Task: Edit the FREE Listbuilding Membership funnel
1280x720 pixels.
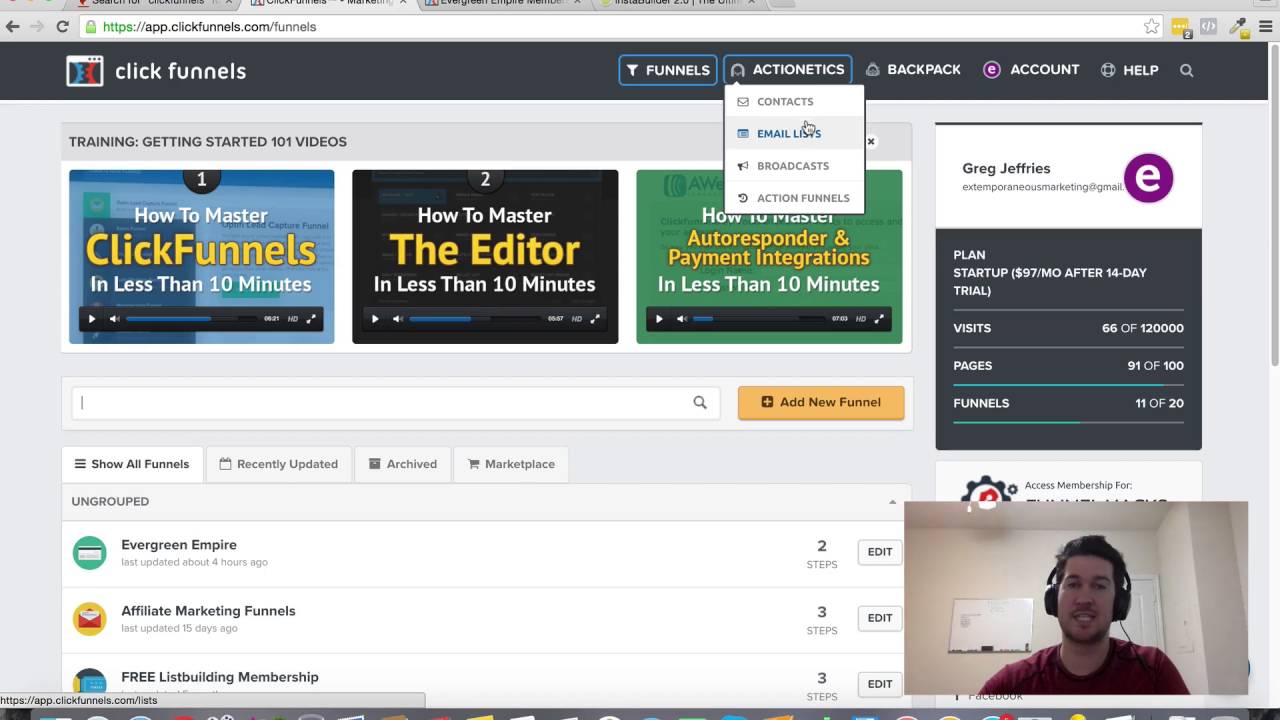Action: tap(880, 684)
